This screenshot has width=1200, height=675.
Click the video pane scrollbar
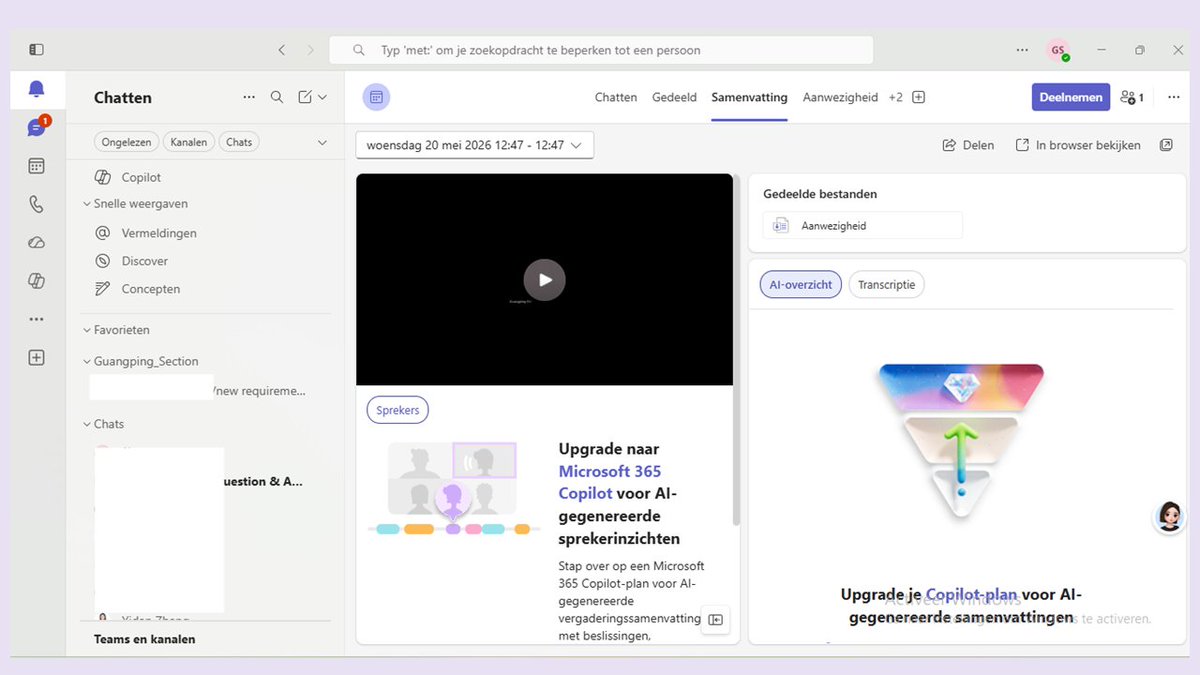[x=737, y=350]
